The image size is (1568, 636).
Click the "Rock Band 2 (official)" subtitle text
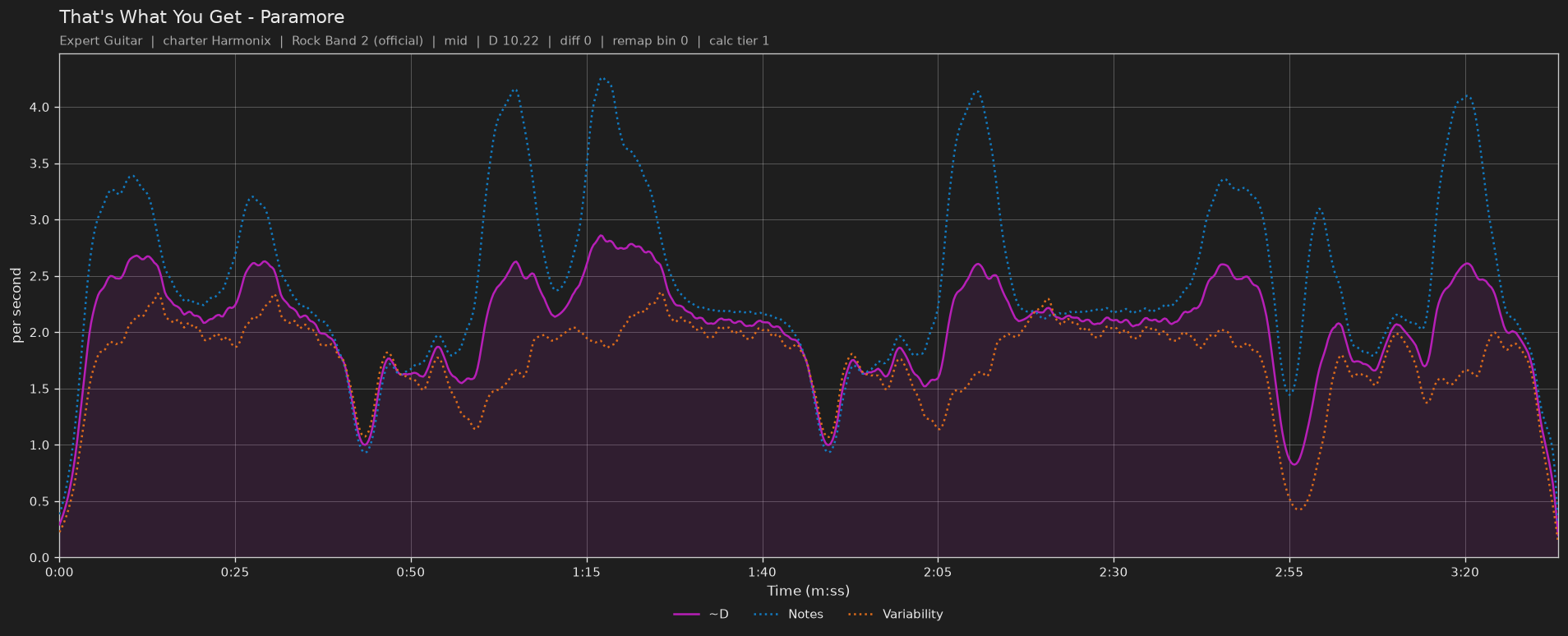357,41
